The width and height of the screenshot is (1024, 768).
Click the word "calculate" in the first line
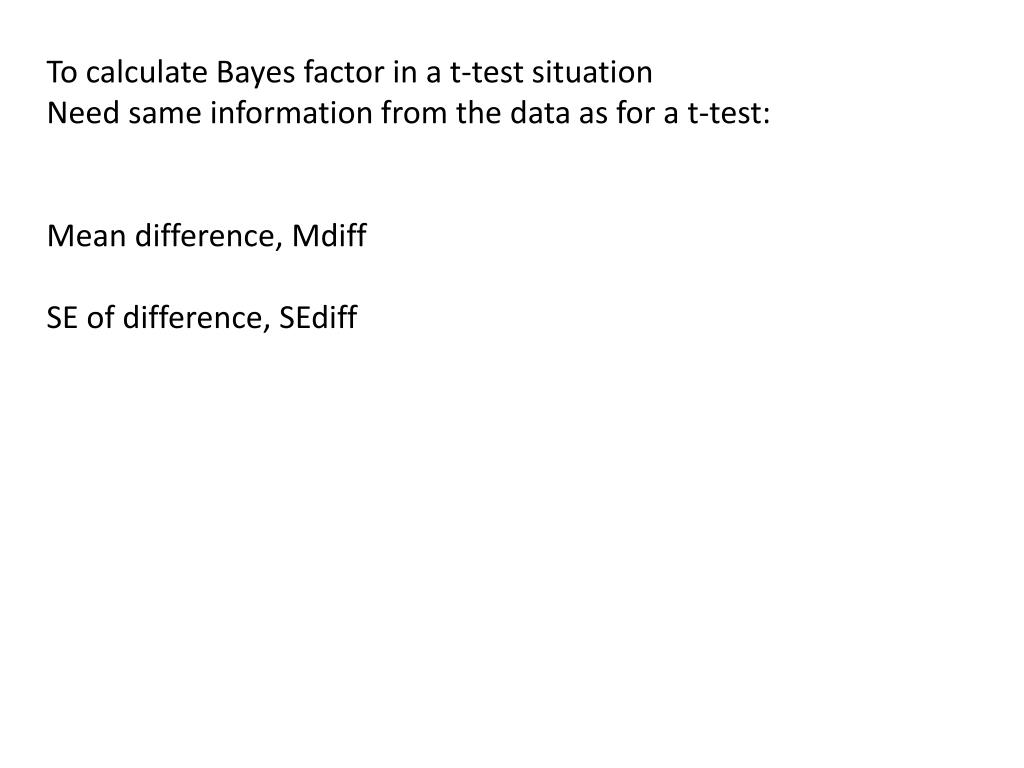click(x=147, y=72)
